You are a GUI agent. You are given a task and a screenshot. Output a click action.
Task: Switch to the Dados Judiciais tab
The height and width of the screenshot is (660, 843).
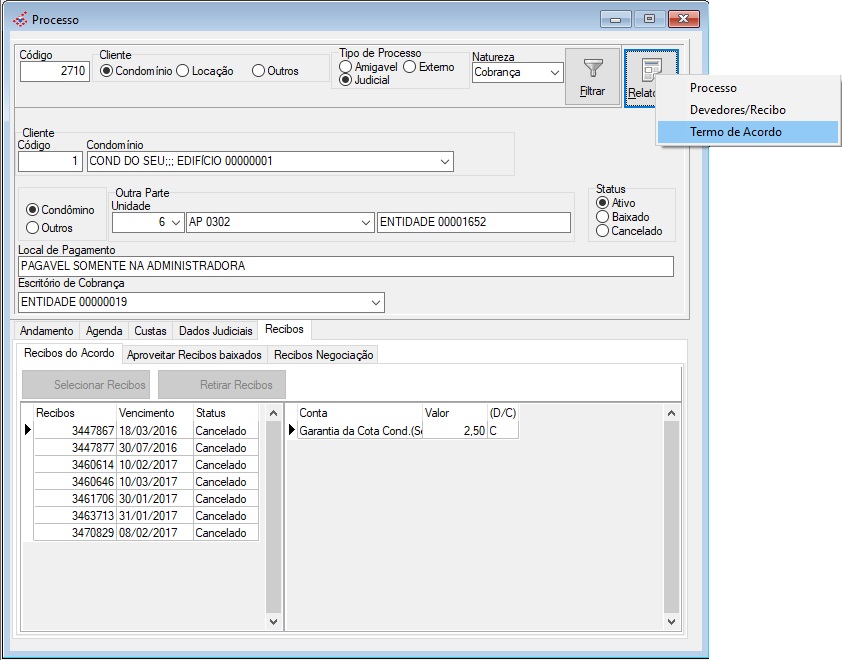point(215,331)
